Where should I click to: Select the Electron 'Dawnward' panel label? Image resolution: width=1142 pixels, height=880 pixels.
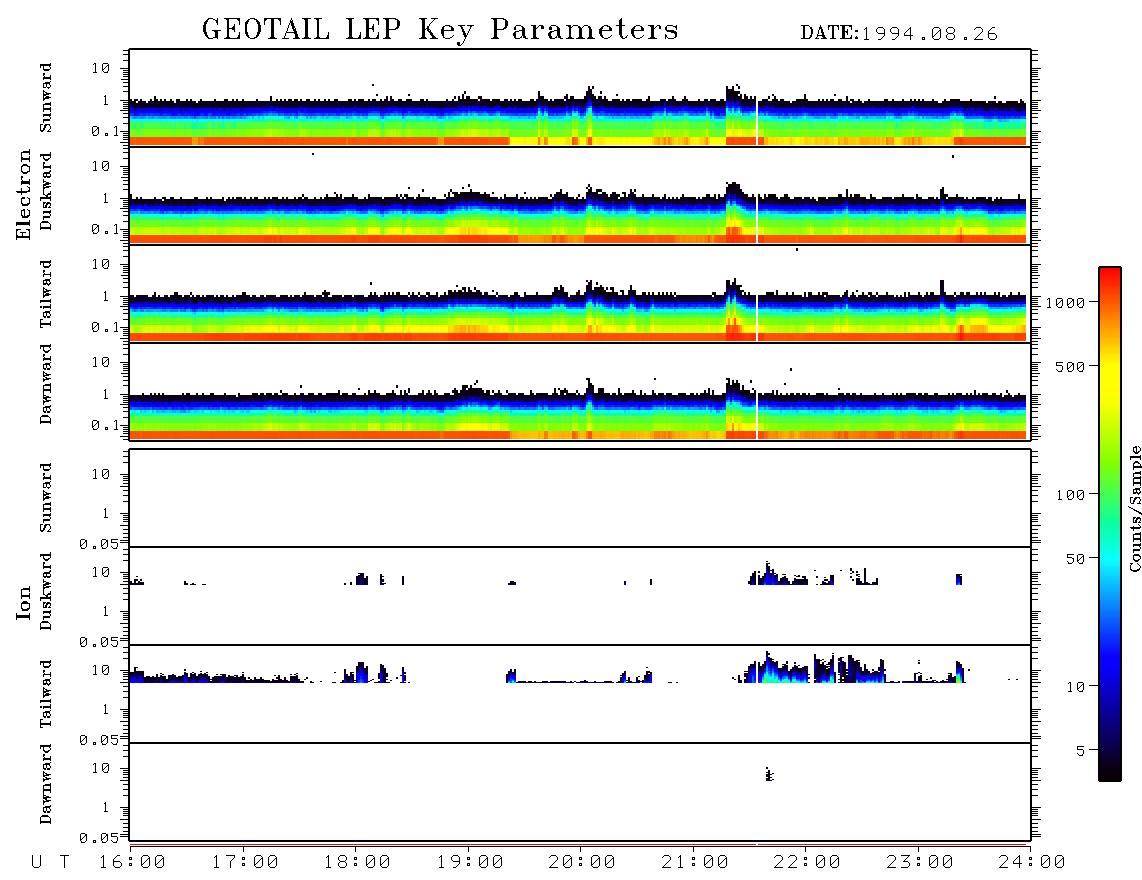click(46, 385)
